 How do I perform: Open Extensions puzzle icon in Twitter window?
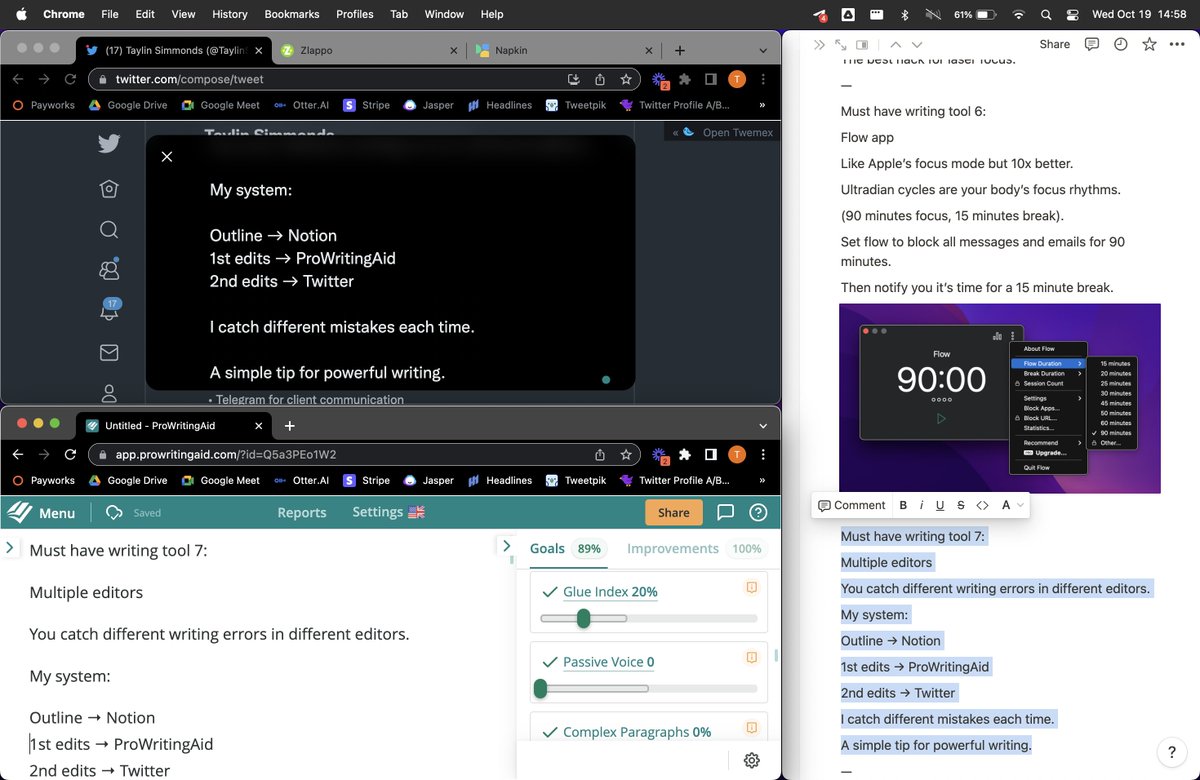pos(685,79)
